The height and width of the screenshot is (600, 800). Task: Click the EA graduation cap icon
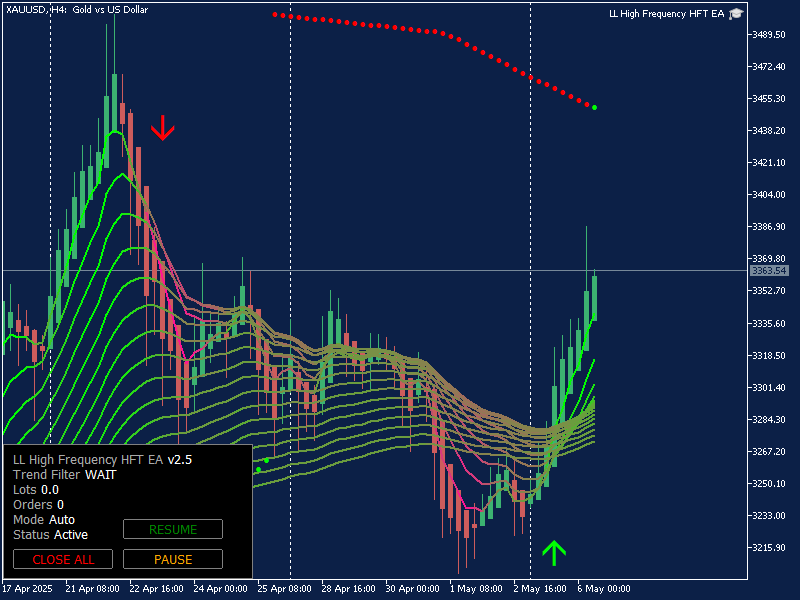pos(736,14)
